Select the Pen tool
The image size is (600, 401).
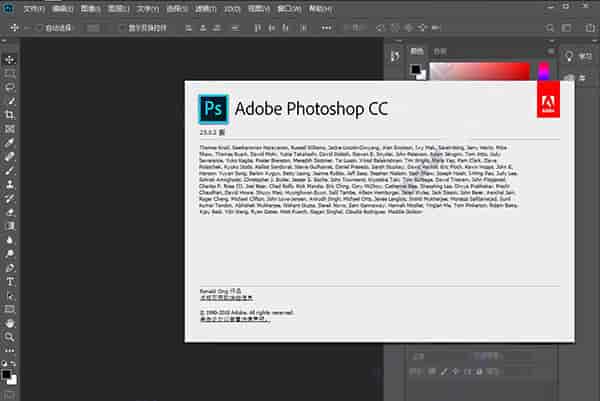(10, 268)
